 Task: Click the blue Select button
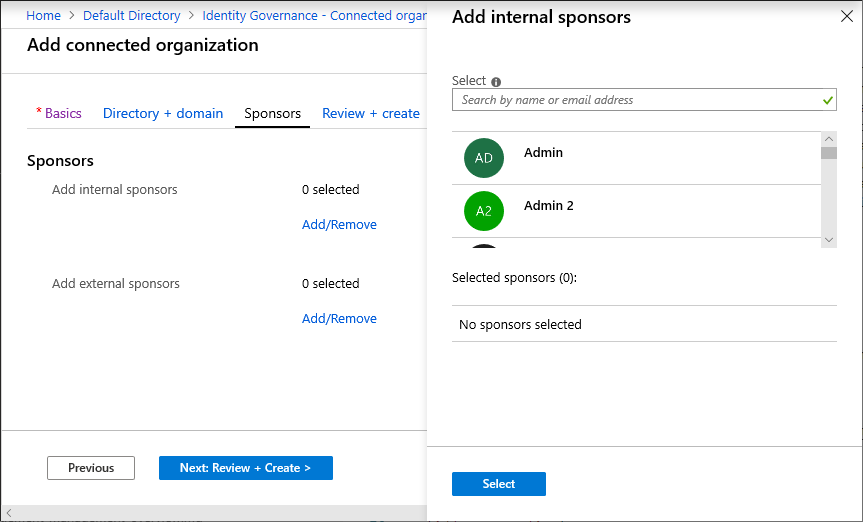[498, 484]
